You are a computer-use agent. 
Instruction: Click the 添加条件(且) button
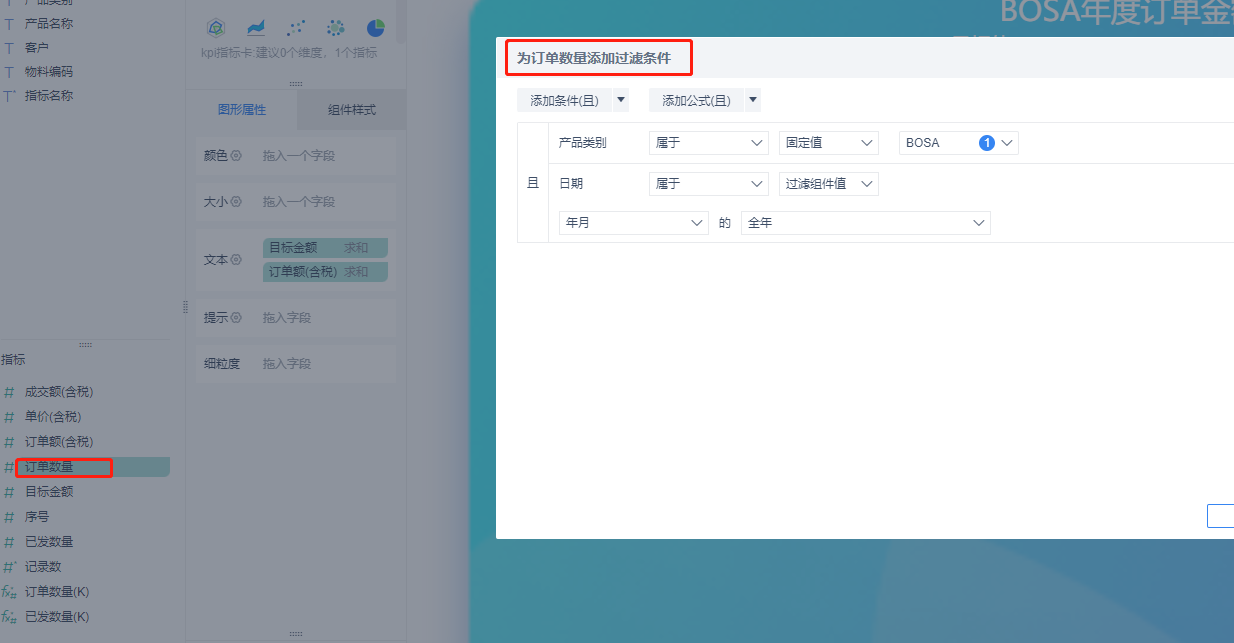[x=564, y=100]
